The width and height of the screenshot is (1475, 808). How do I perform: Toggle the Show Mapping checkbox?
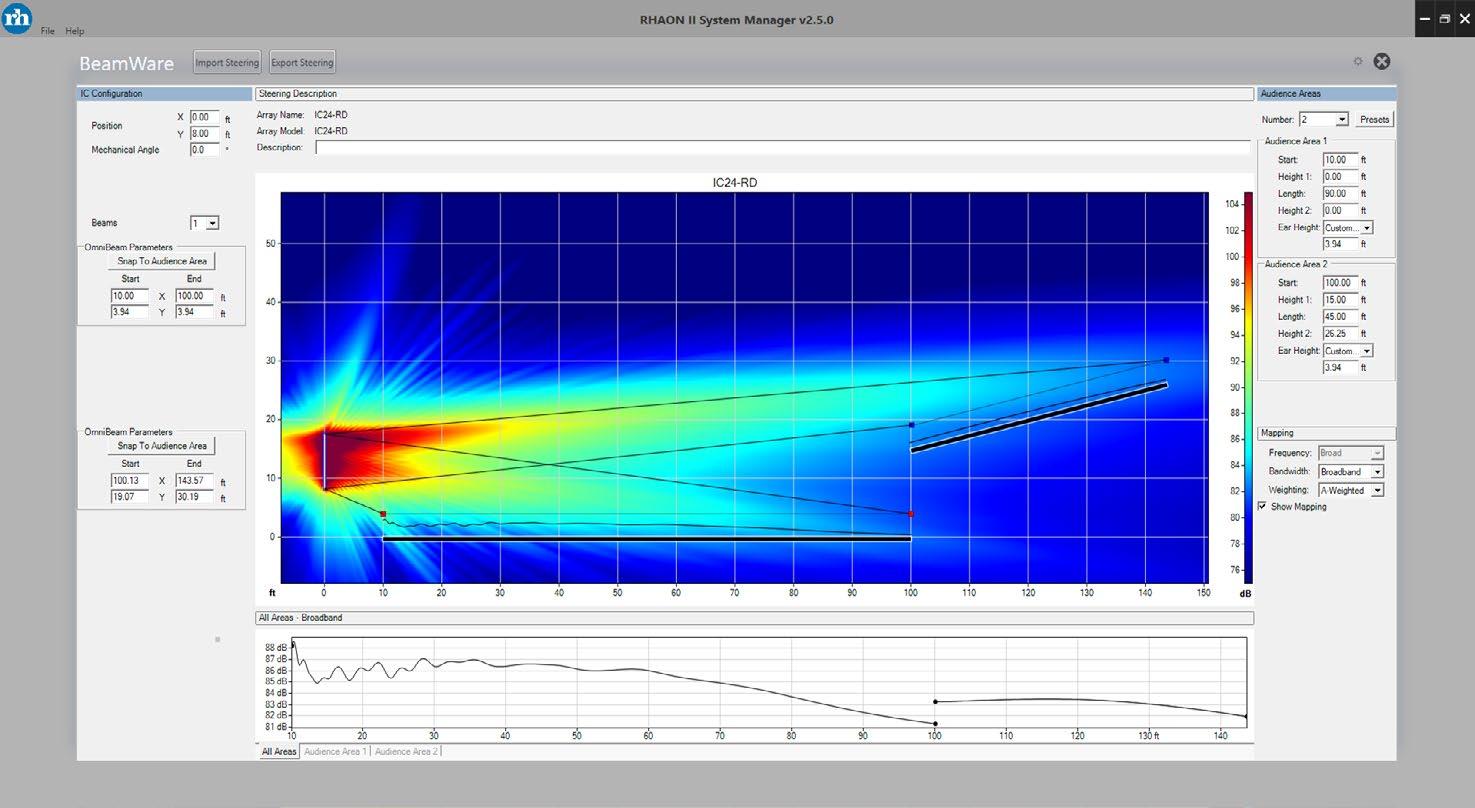coord(1263,507)
